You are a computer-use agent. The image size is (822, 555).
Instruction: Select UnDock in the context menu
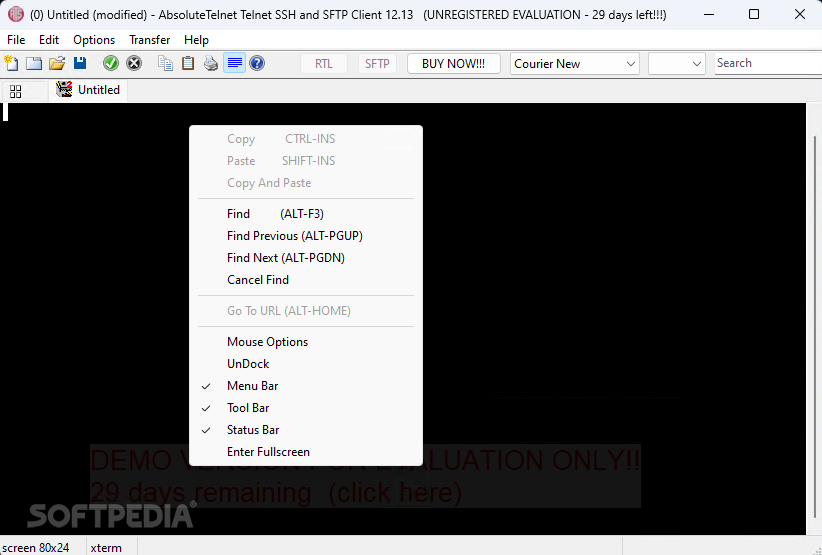[x=306, y=364]
